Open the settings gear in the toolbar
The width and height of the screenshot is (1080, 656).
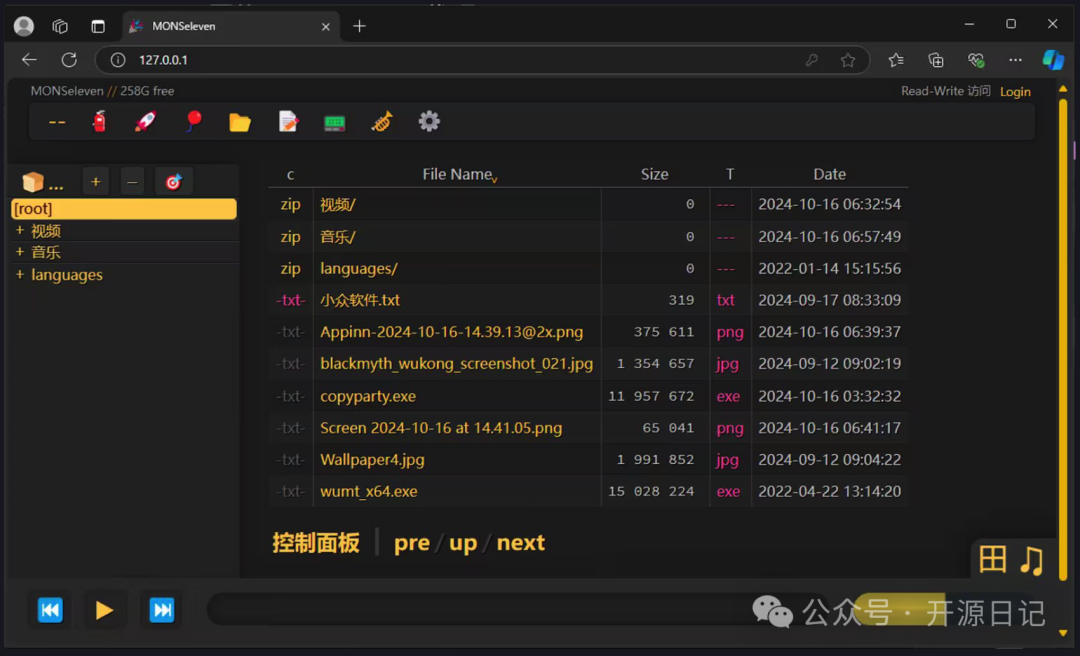[x=429, y=122]
